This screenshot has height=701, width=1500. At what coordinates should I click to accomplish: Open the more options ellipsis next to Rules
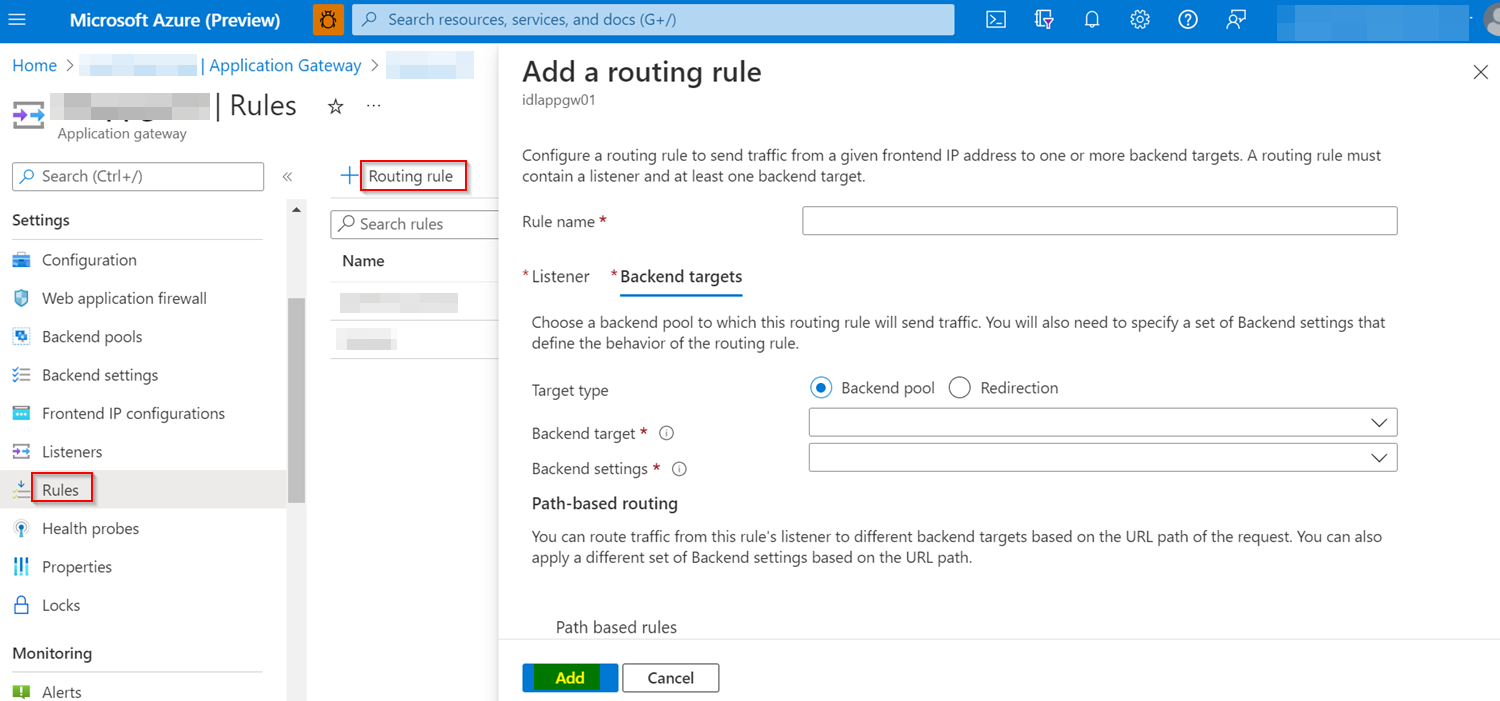[x=373, y=105]
